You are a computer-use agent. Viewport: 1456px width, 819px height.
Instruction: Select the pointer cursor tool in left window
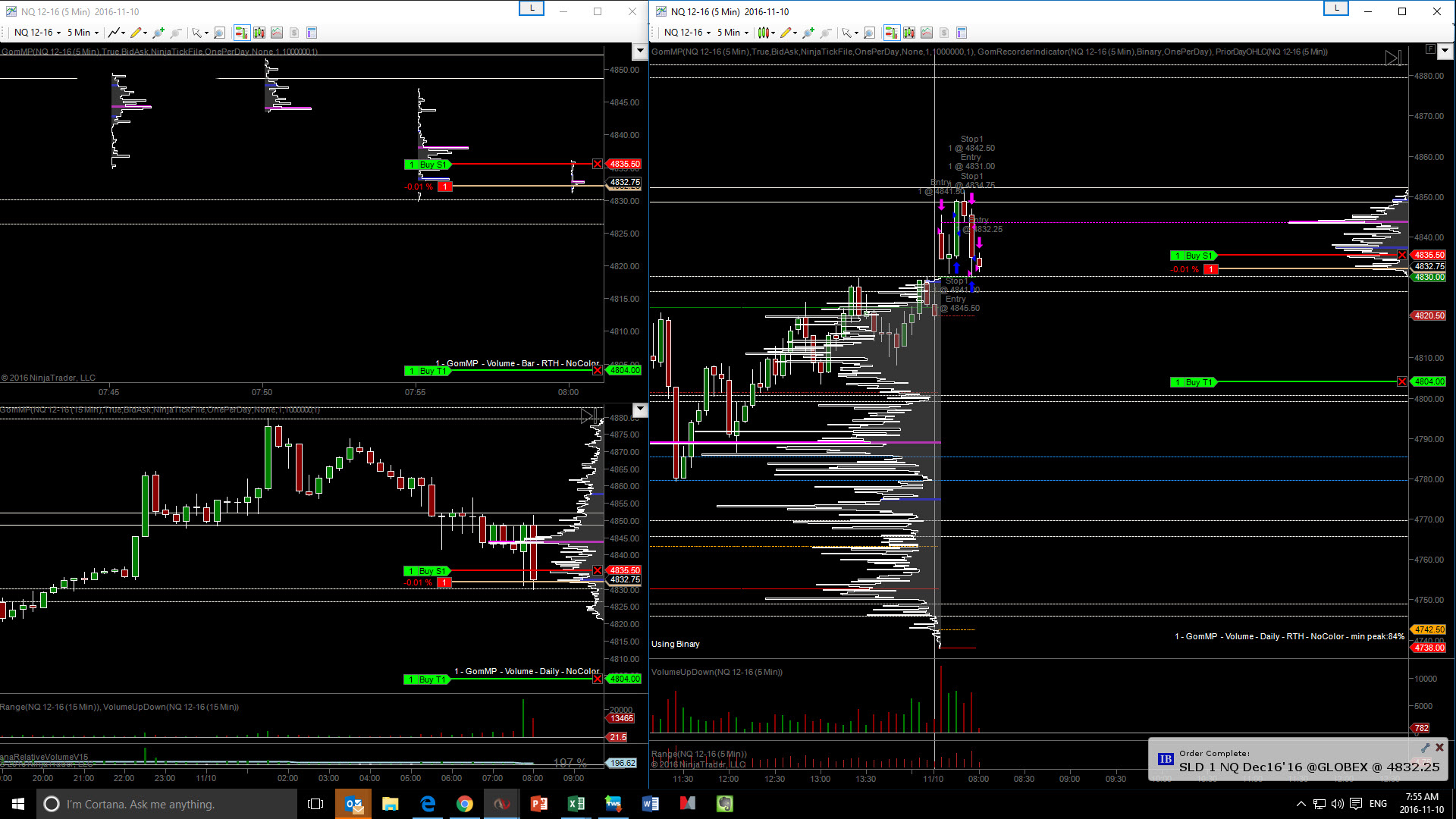pos(199,33)
